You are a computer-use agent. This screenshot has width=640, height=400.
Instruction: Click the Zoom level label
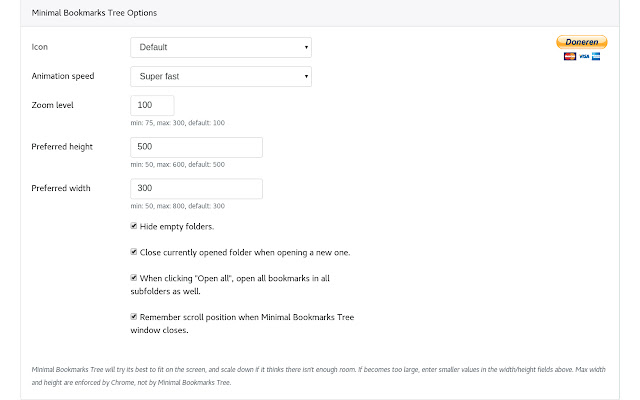click(x=54, y=105)
